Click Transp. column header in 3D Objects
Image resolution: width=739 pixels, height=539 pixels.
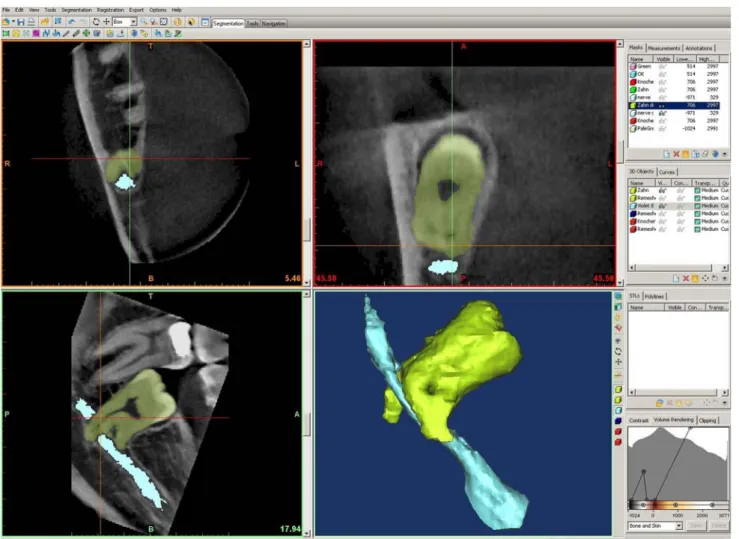coord(704,183)
